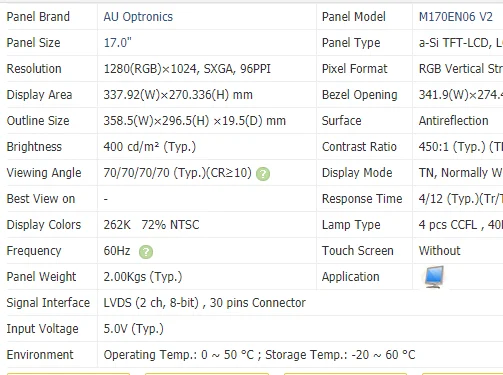This screenshot has height=375, width=503.
Task: Select the 17.0" panel size value
Action: coord(117,43)
